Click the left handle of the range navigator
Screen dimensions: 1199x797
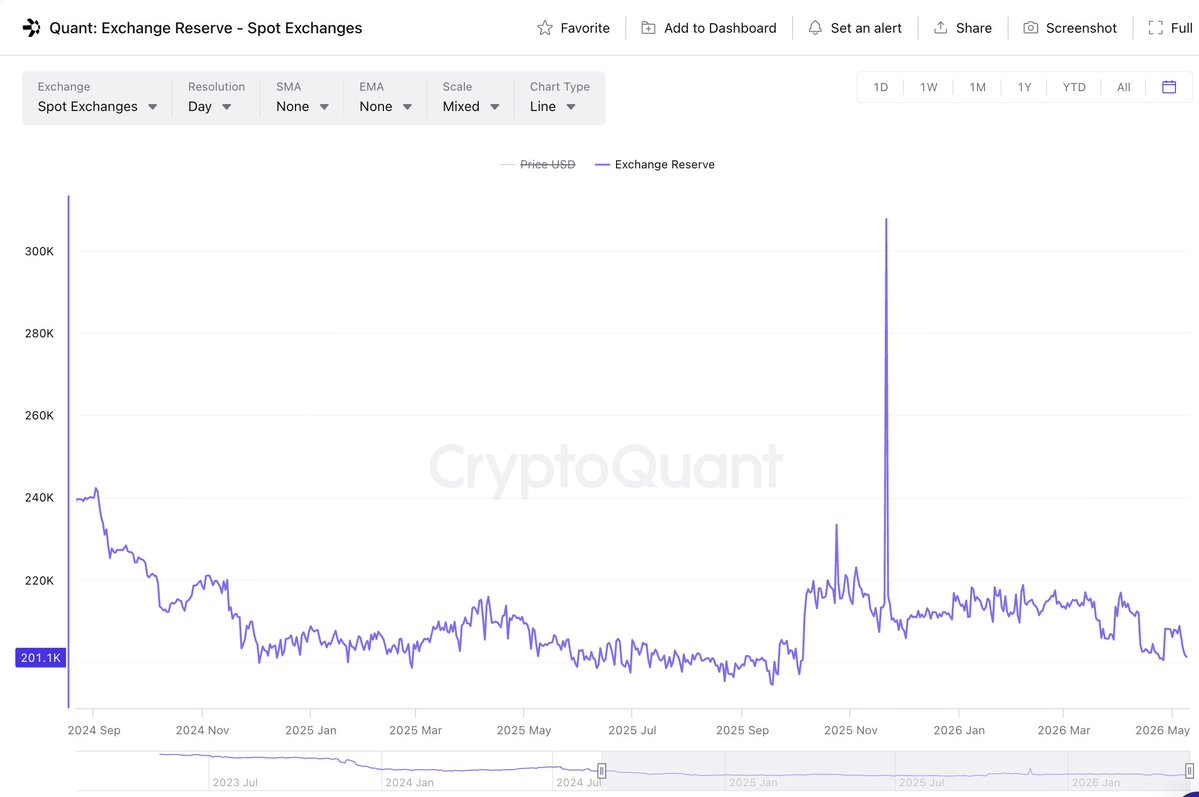pyautogui.click(x=602, y=771)
